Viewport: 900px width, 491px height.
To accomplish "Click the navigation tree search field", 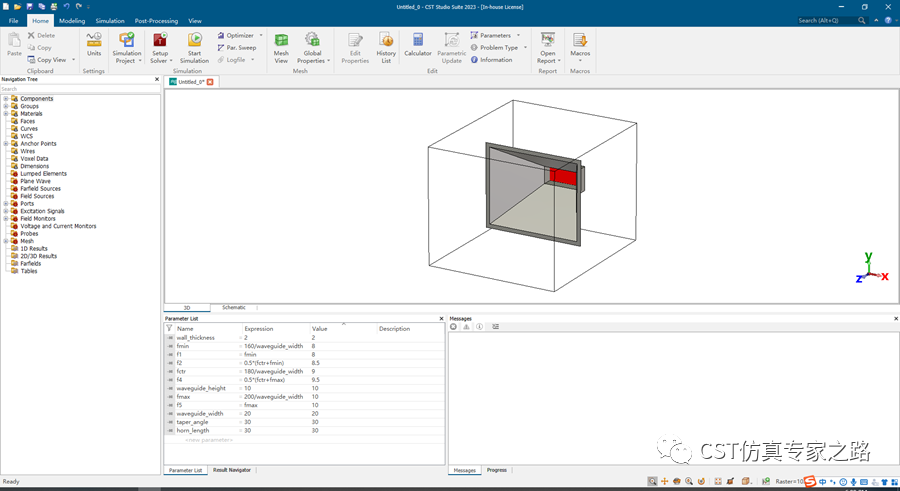I will tap(80, 89).
